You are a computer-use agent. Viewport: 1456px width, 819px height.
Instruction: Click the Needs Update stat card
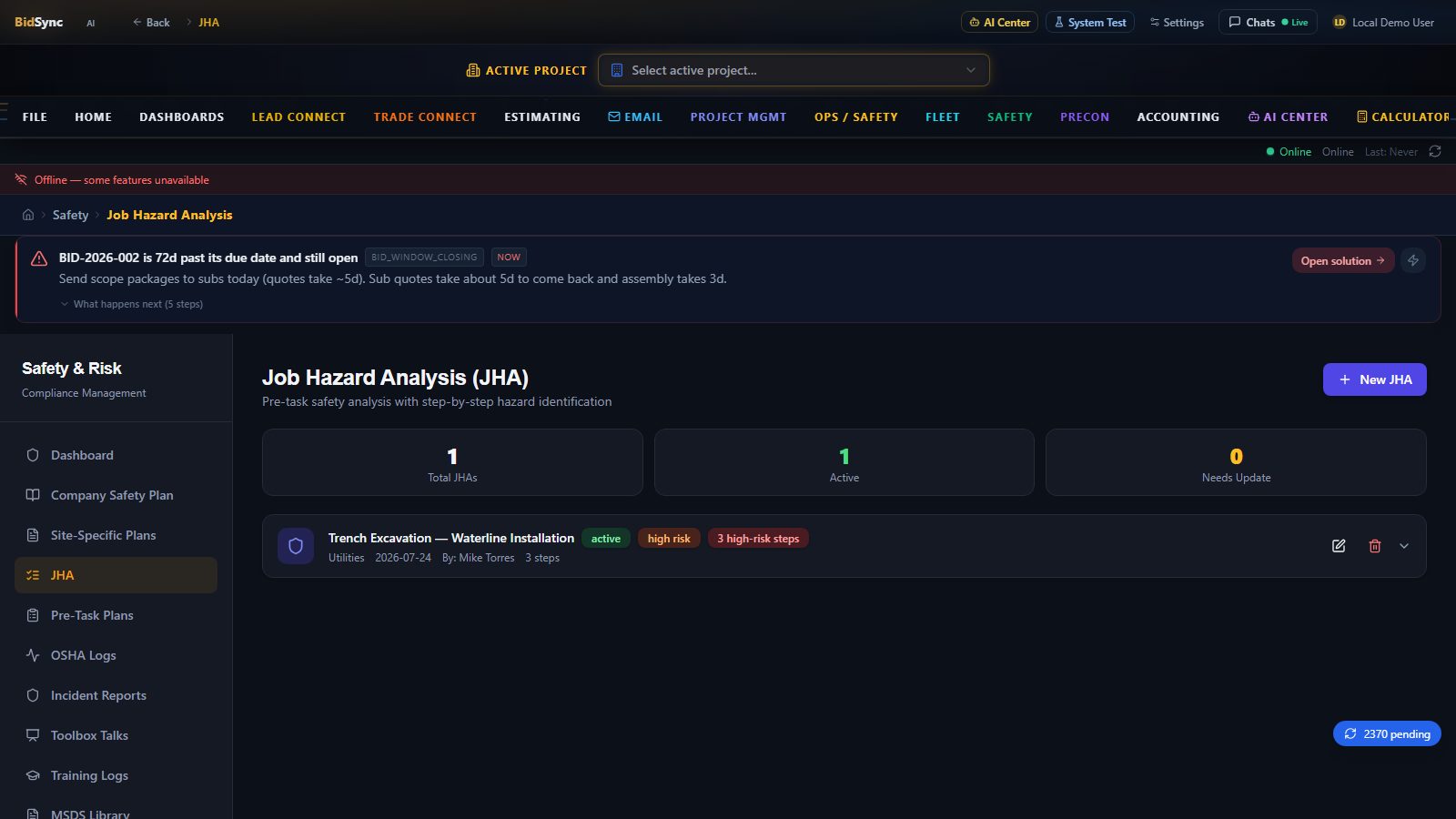[x=1236, y=462]
